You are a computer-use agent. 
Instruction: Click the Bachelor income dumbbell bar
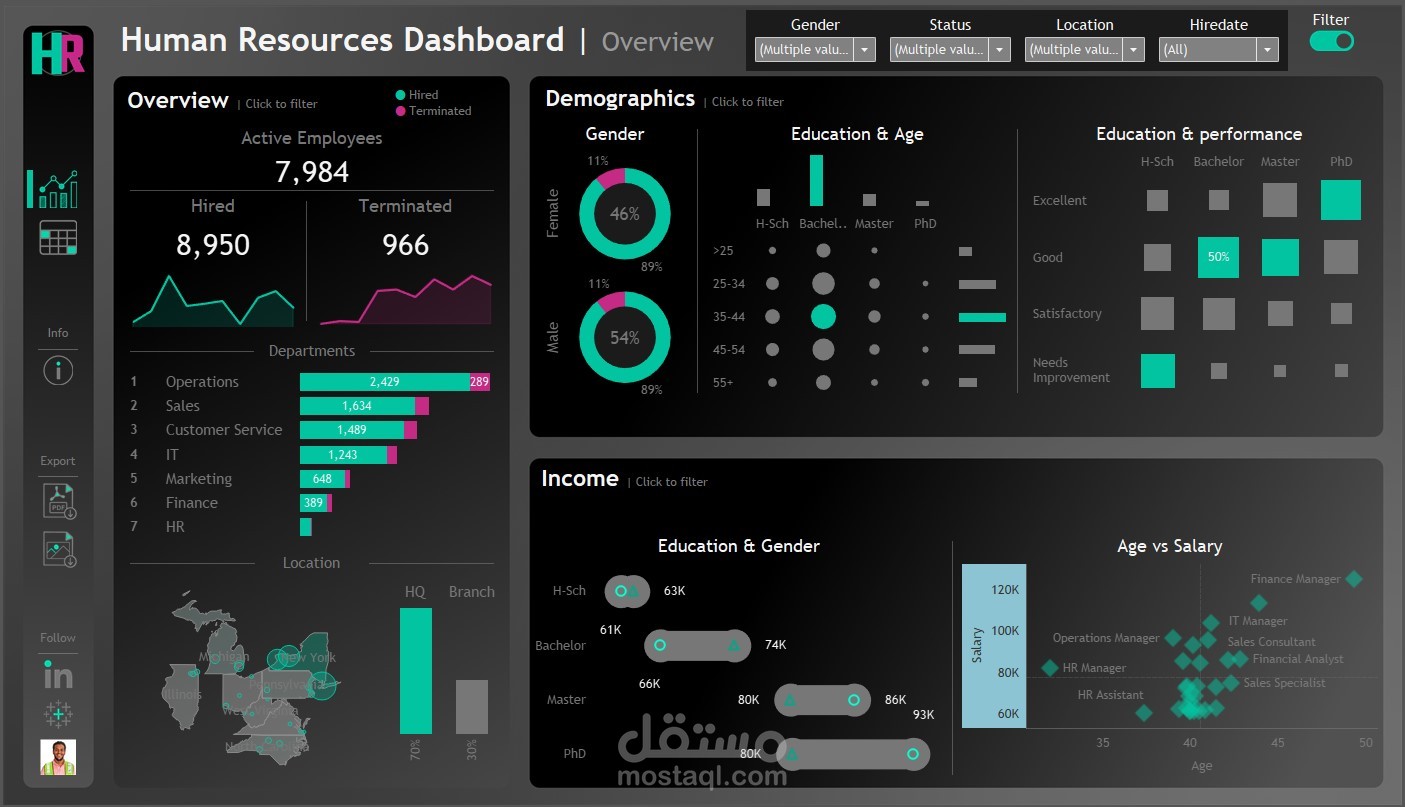coord(697,646)
